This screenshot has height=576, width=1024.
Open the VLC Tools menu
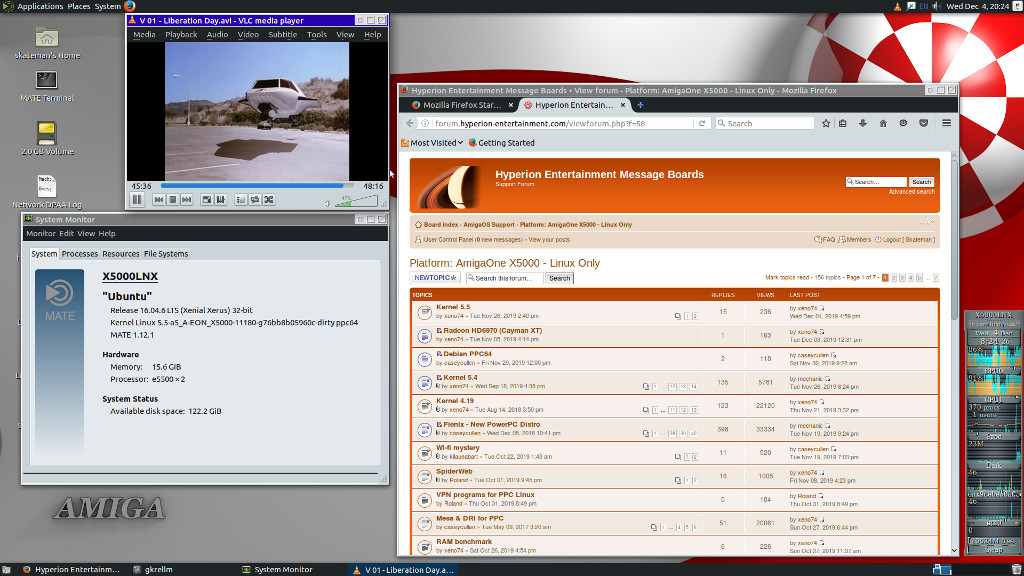coord(317,35)
